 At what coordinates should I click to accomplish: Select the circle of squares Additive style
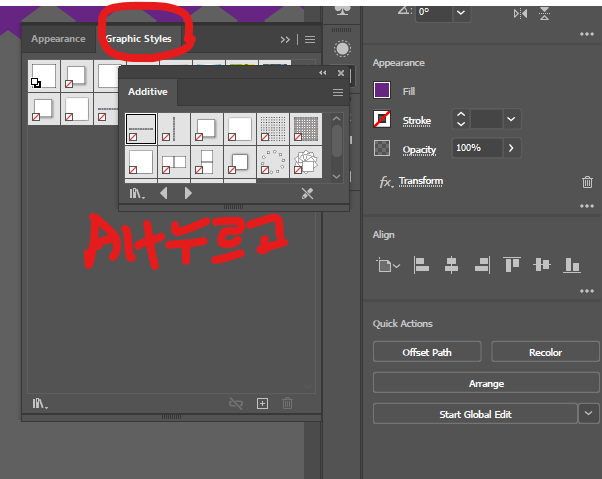point(273,162)
